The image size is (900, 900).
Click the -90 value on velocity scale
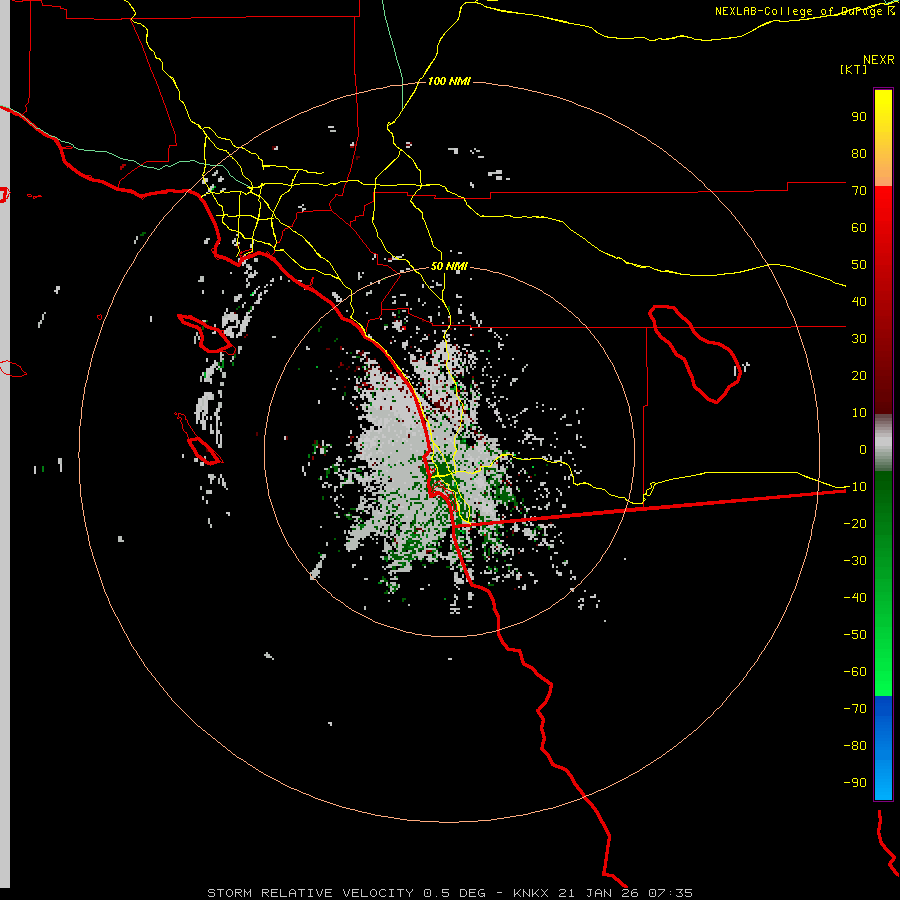[855, 783]
